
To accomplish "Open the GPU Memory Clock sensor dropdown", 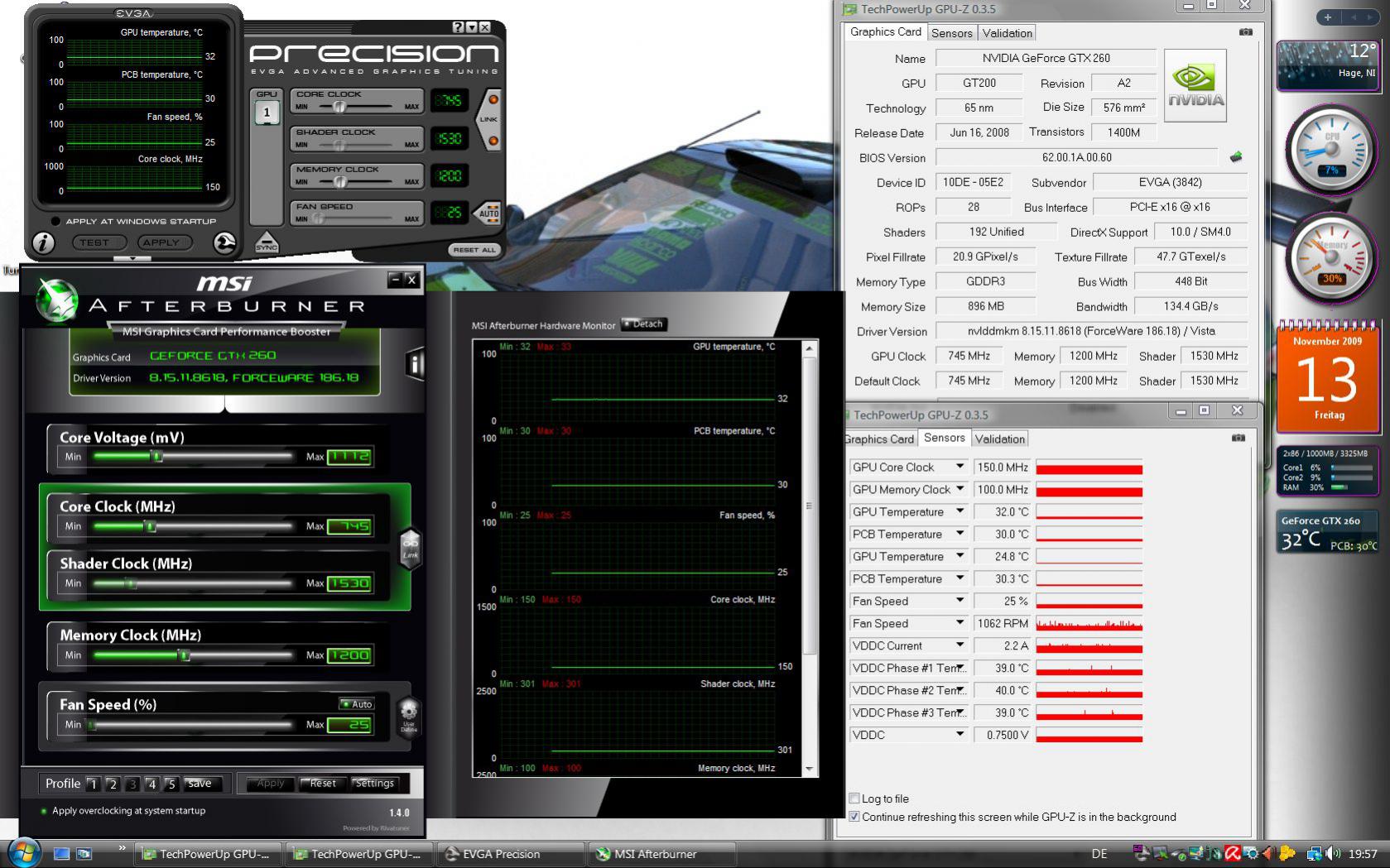I will (960, 489).
